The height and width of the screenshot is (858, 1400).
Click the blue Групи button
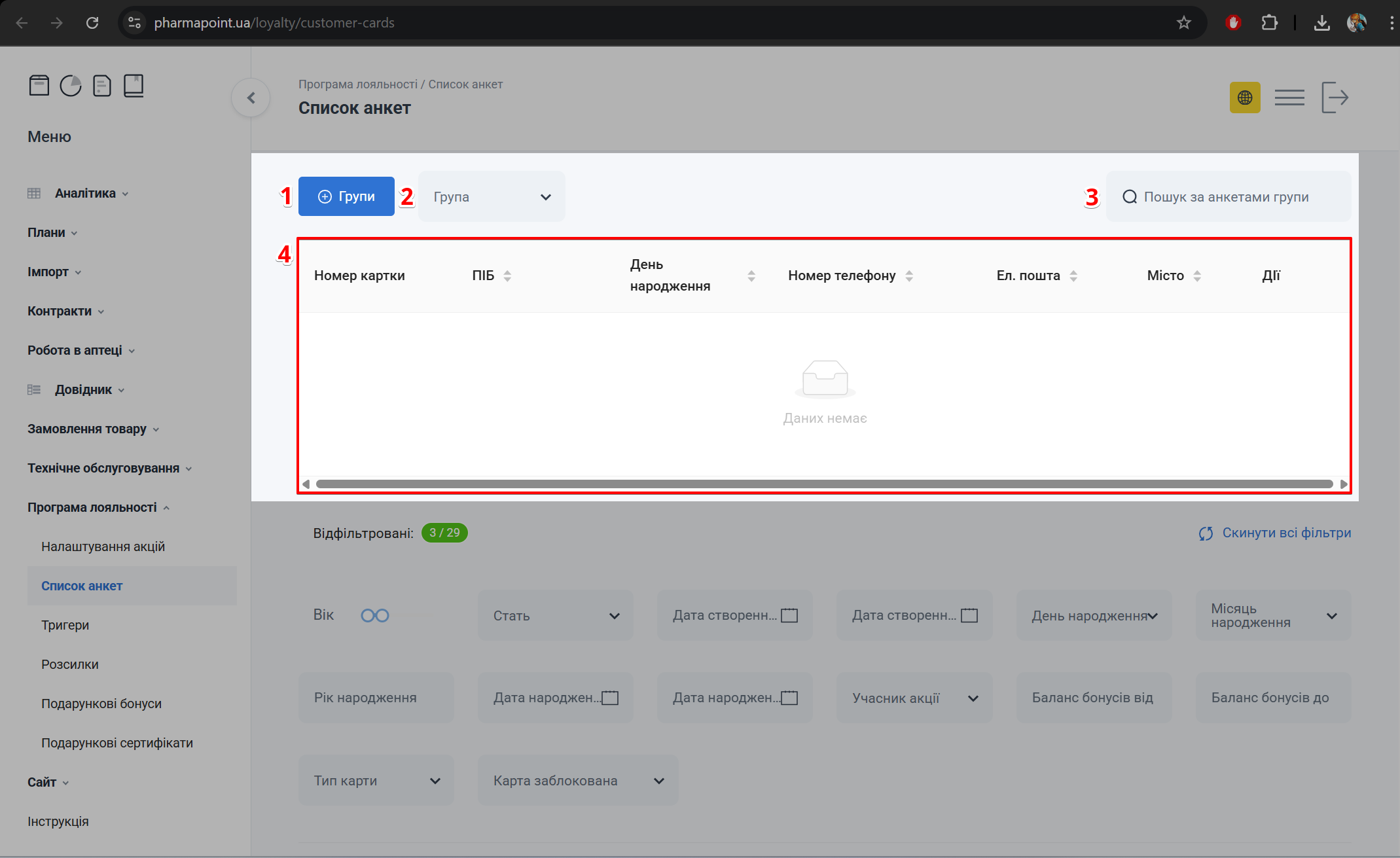click(x=346, y=196)
